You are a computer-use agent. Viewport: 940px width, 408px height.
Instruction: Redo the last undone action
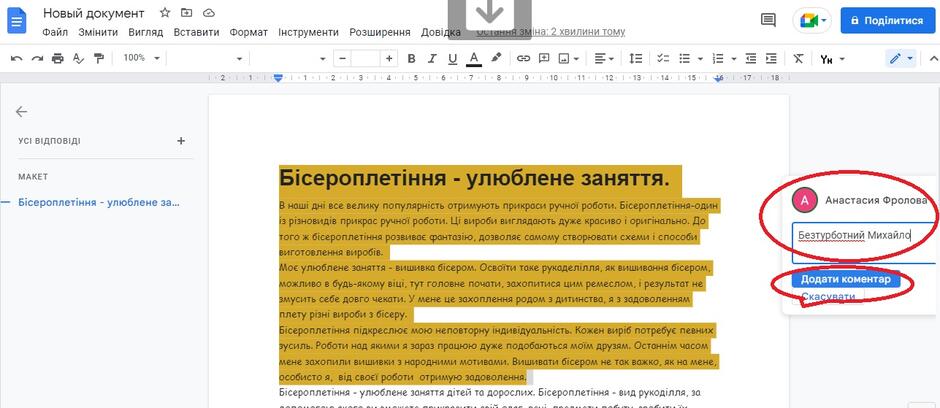37,58
